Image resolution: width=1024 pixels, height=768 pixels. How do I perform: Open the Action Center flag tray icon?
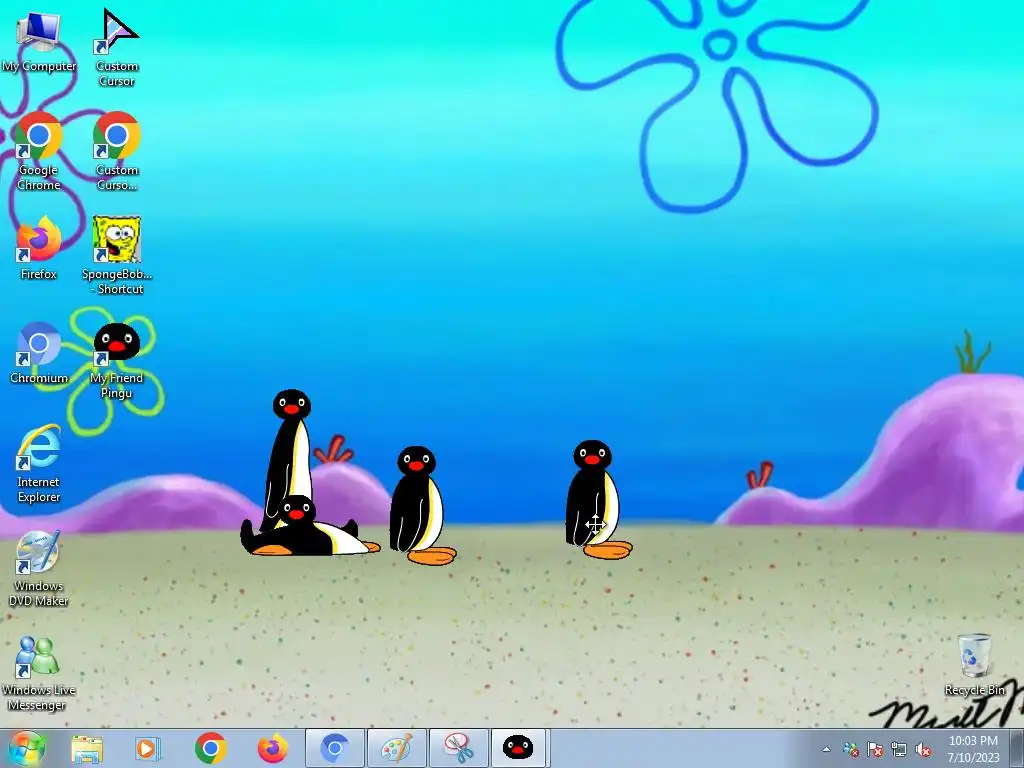[x=874, y=749]
